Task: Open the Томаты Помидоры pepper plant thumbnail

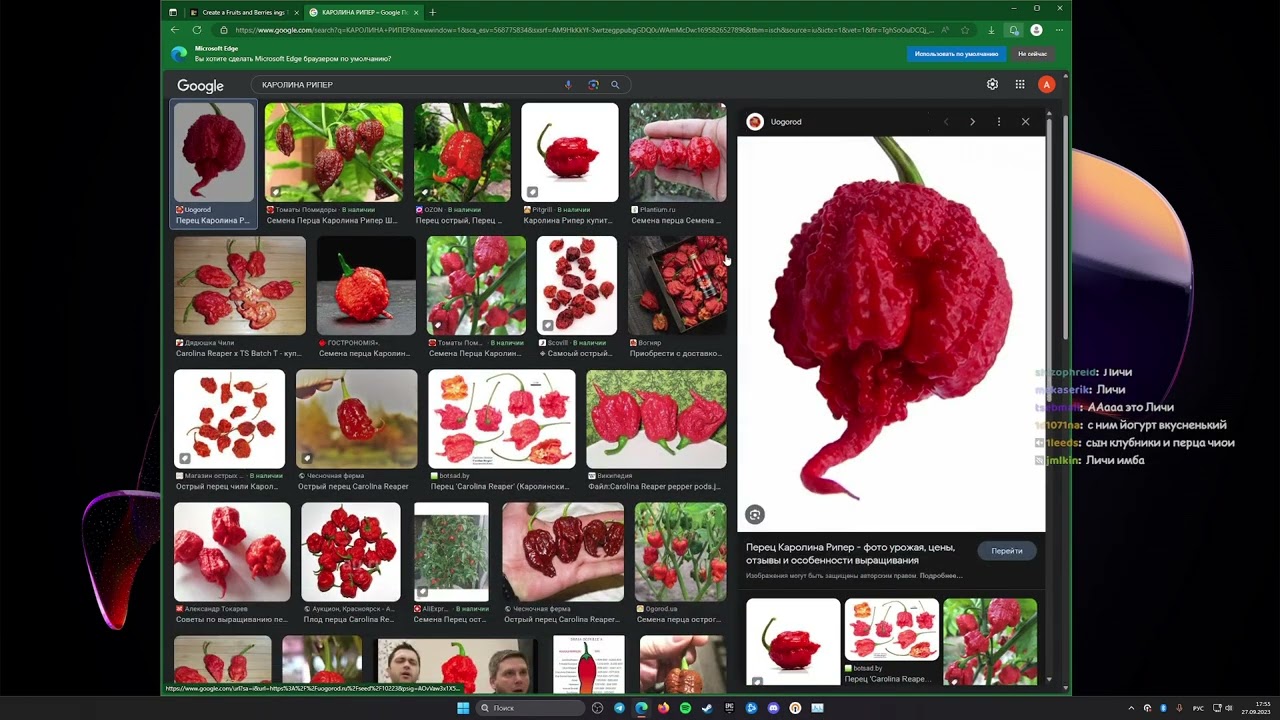Action: point(334,152)
